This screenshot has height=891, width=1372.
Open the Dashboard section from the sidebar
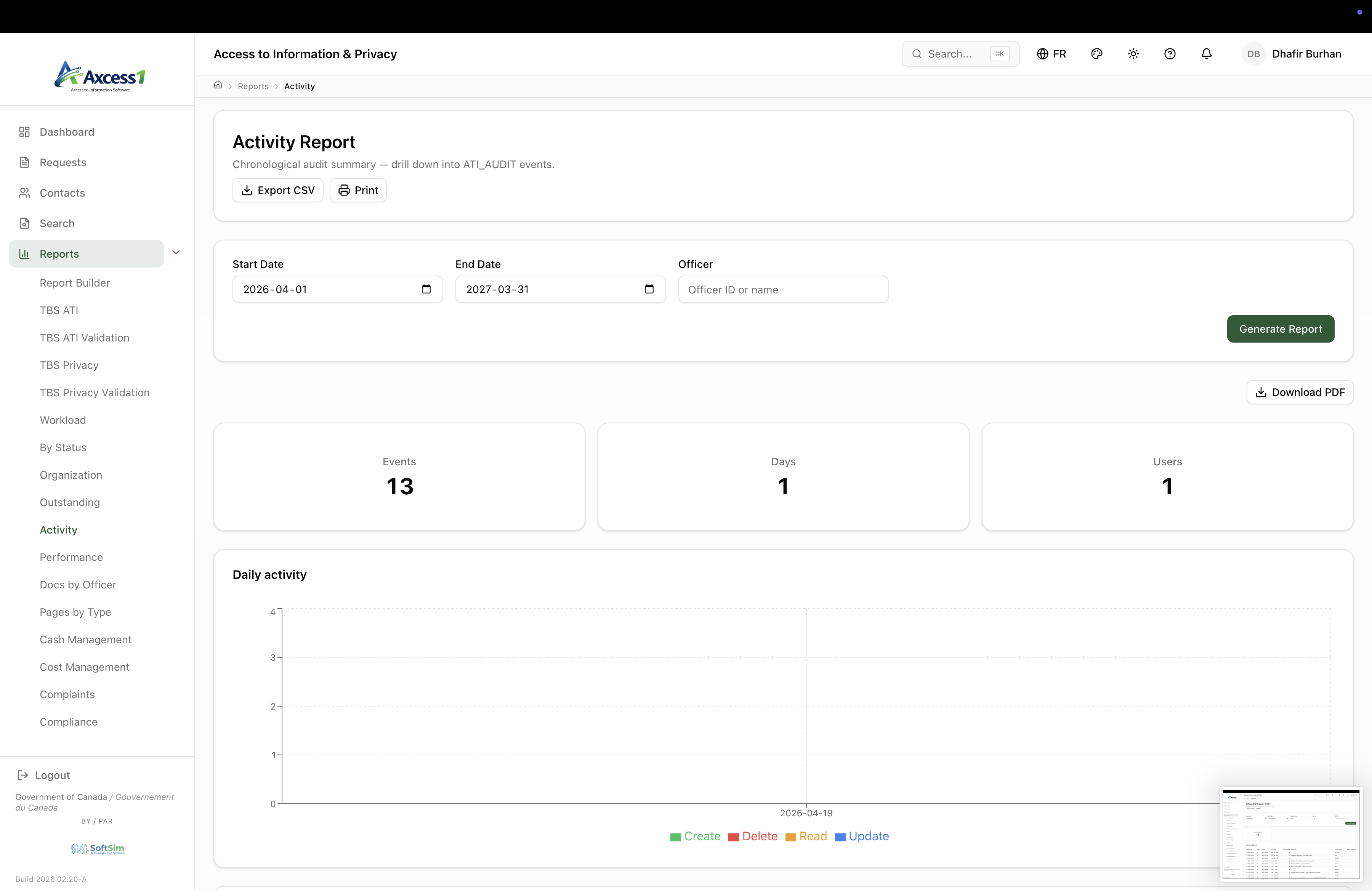click(x=66, y=131)
